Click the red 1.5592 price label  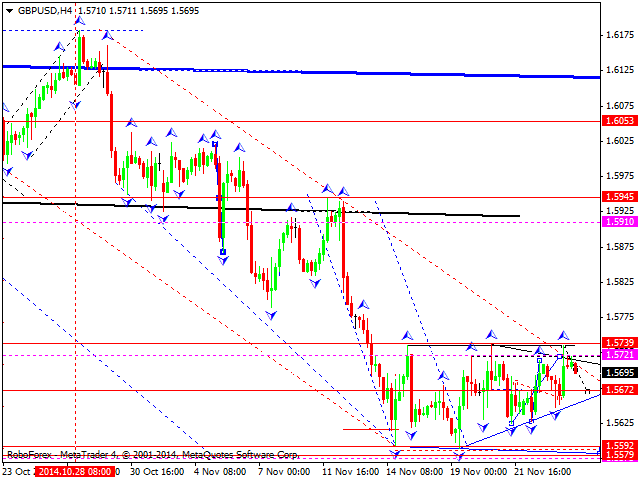(x=619, y=447)
